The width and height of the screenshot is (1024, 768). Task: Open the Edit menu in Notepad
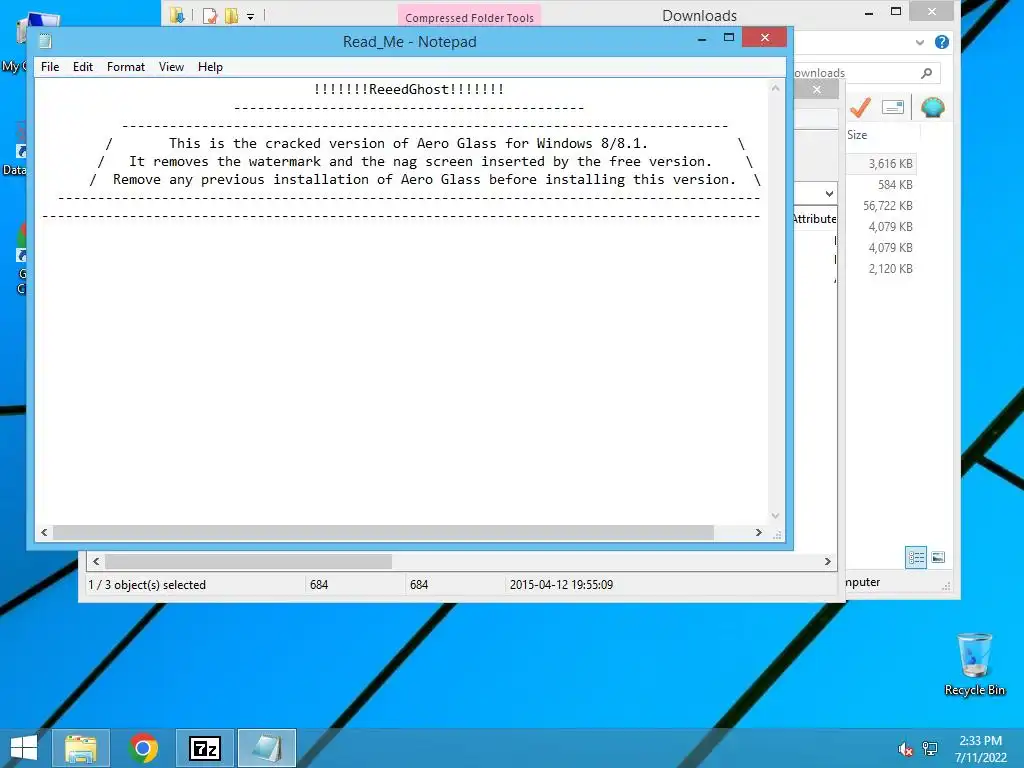point(82,67)
